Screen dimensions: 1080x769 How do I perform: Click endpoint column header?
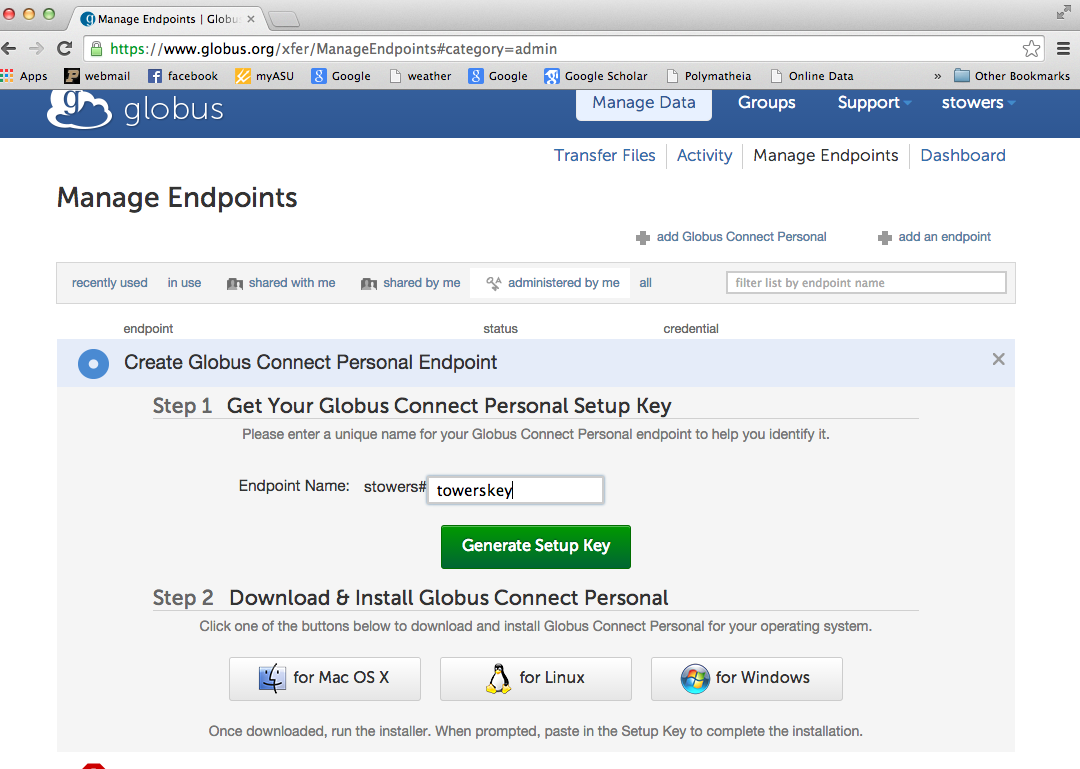148,329
